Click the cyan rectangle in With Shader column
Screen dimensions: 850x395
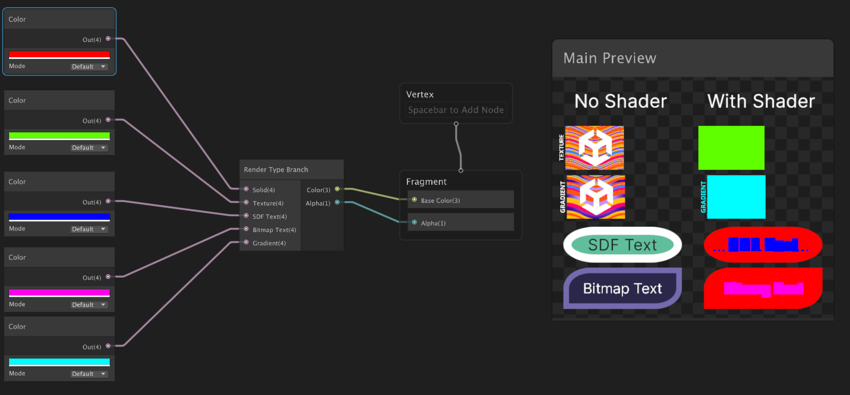click(736, 197)
